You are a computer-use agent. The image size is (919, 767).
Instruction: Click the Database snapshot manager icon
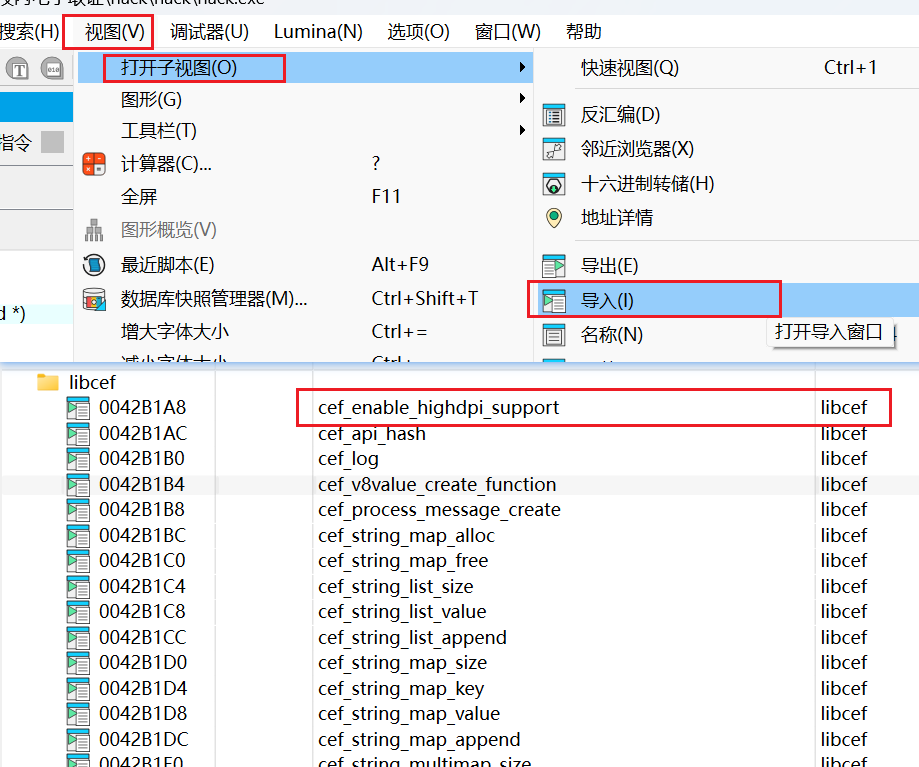click(94, 299)
